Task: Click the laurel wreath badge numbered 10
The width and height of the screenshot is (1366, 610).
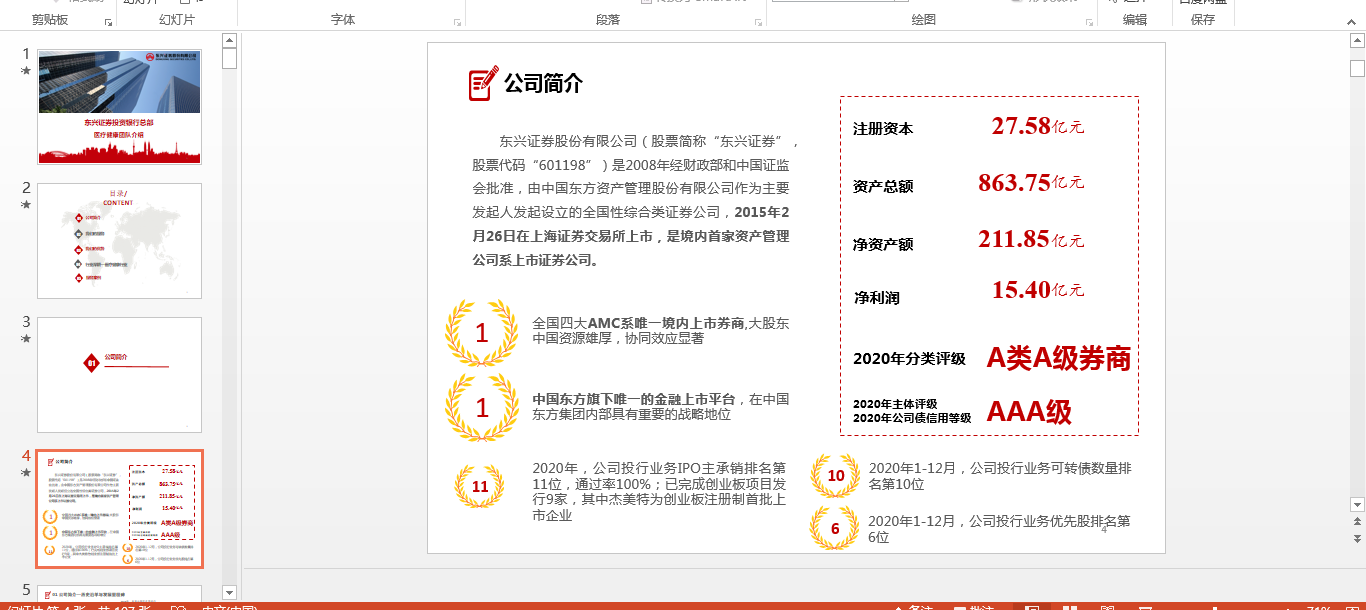Action: click(835, 476)
